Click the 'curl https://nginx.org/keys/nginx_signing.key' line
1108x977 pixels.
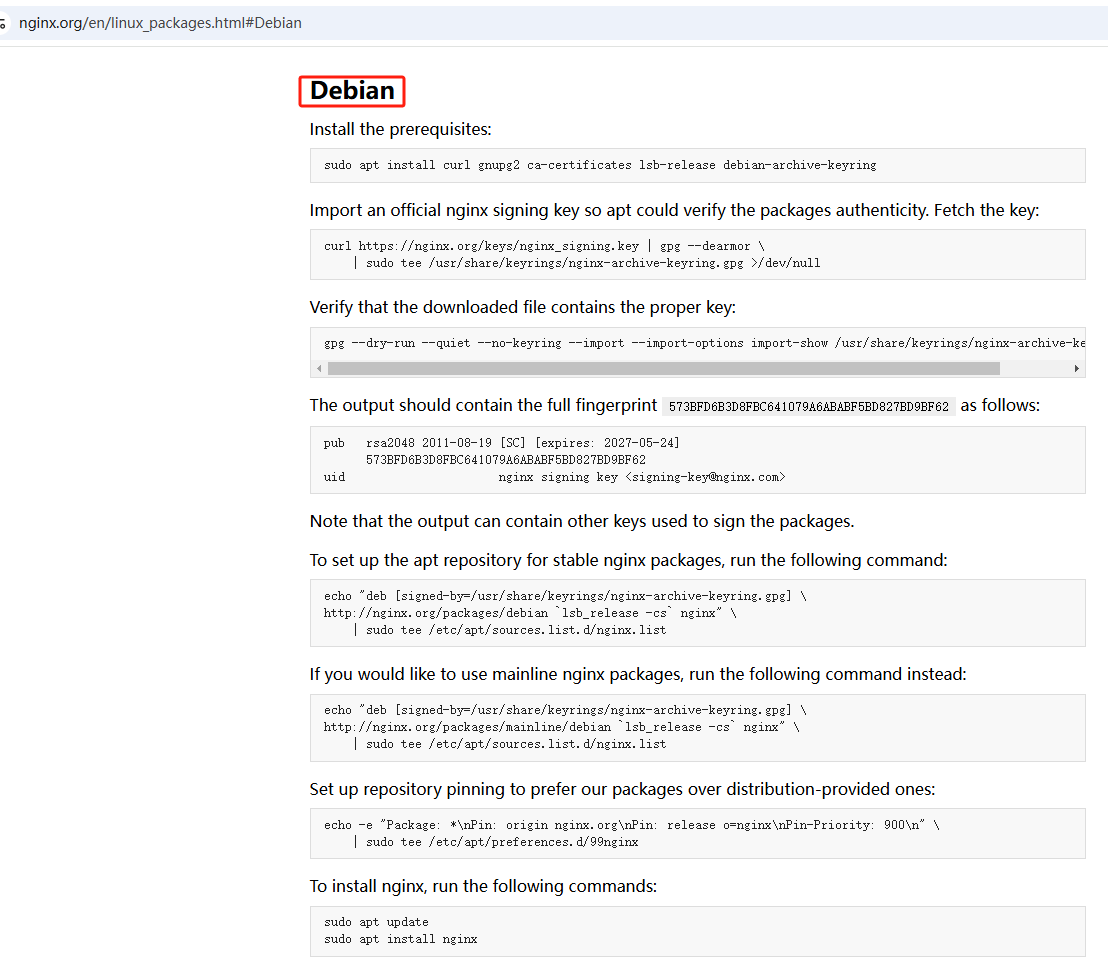tap(544, 246)
